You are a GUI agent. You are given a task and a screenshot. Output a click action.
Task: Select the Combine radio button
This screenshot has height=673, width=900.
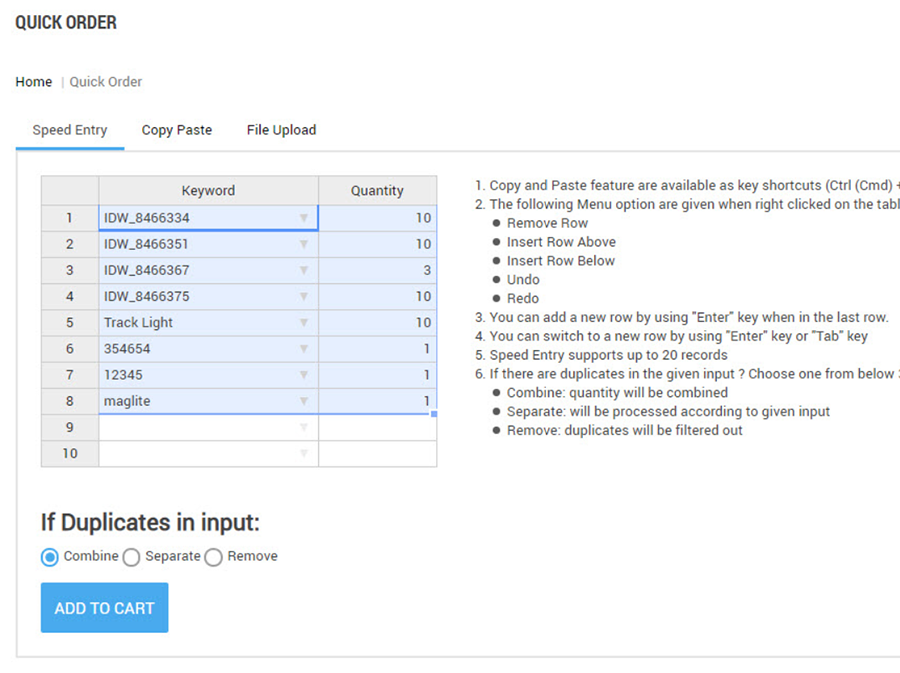tap(50, 557)
